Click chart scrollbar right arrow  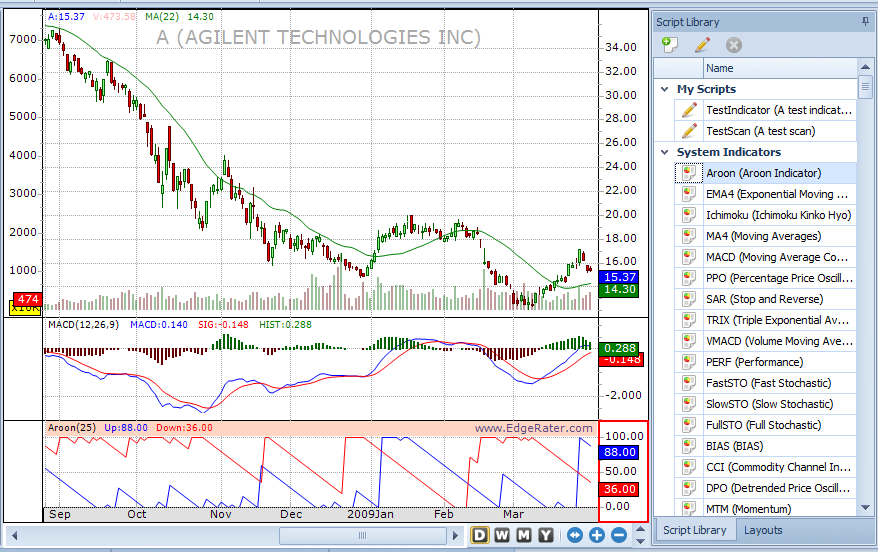(x=455, y=536)
